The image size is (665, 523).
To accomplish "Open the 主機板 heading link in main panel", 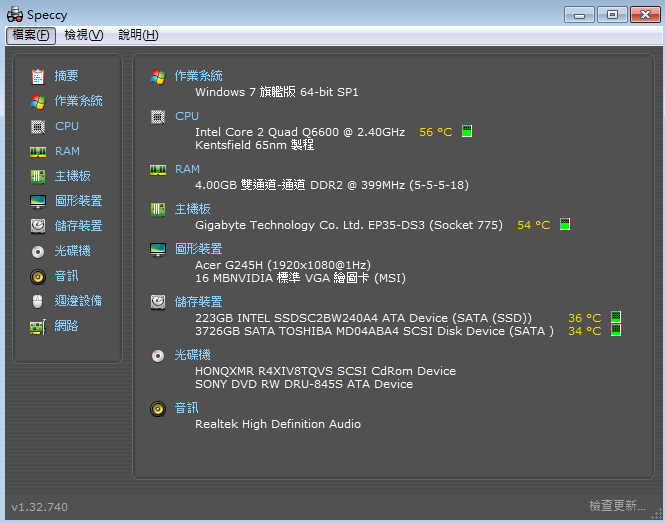I will pyautogui.click(x=193, y=209).
